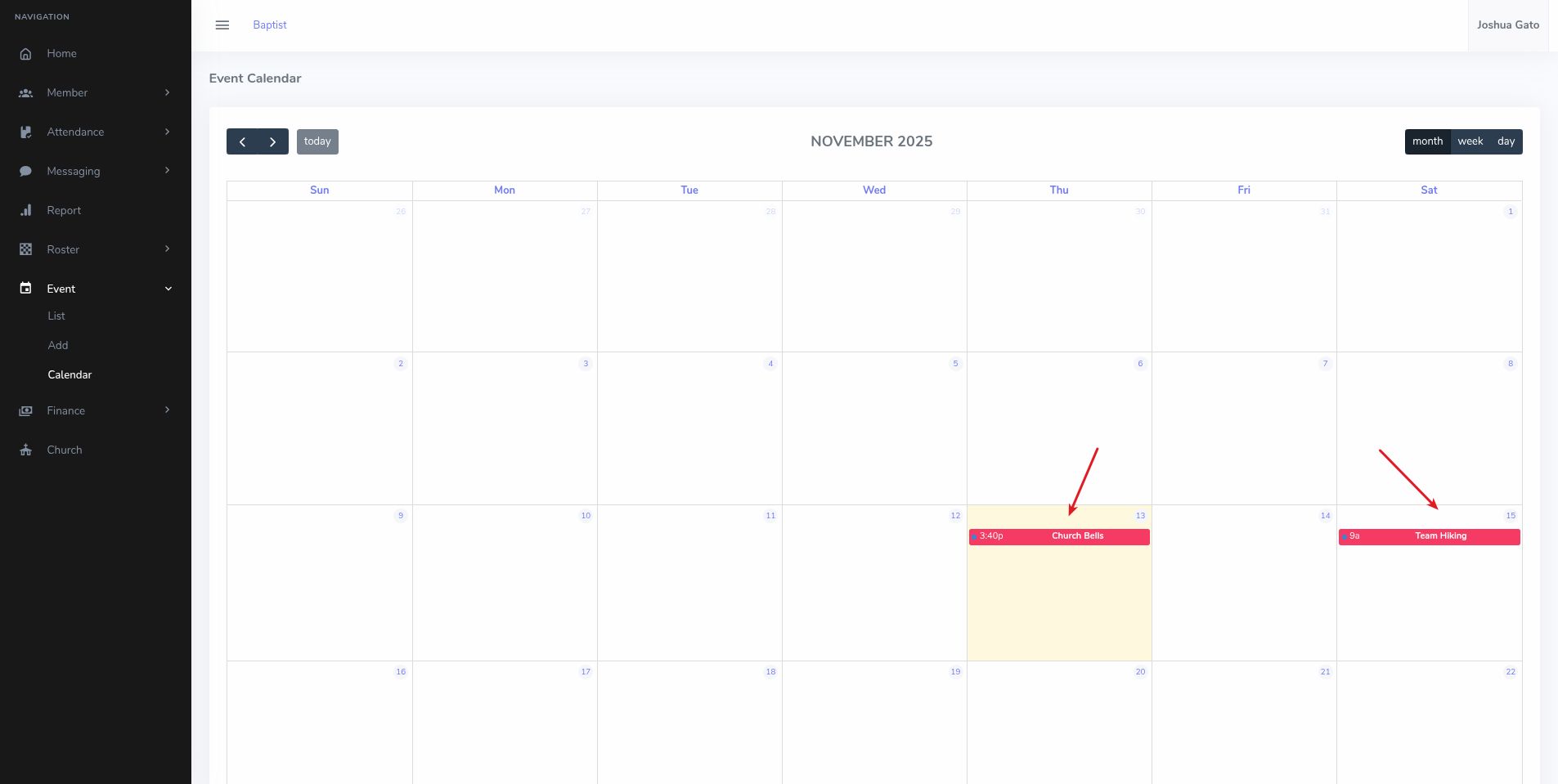Expand the Member menu chevron

pyautogui.click(x=168, y=92)
